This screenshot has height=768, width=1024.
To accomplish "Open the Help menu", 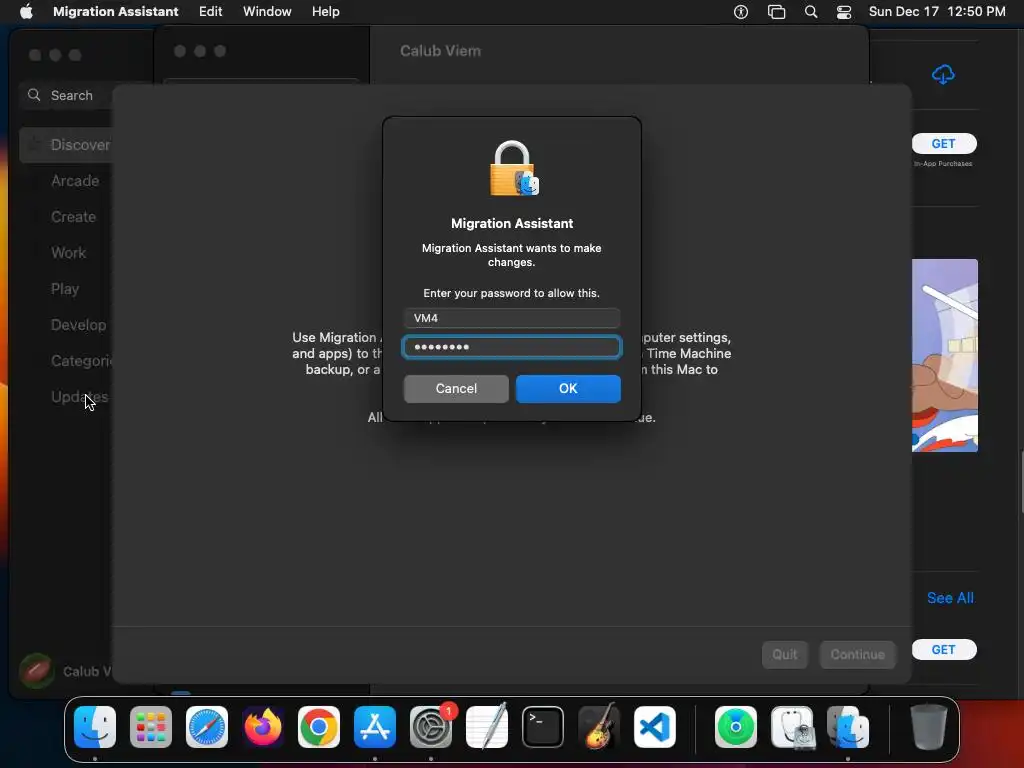I will point(325,11).
